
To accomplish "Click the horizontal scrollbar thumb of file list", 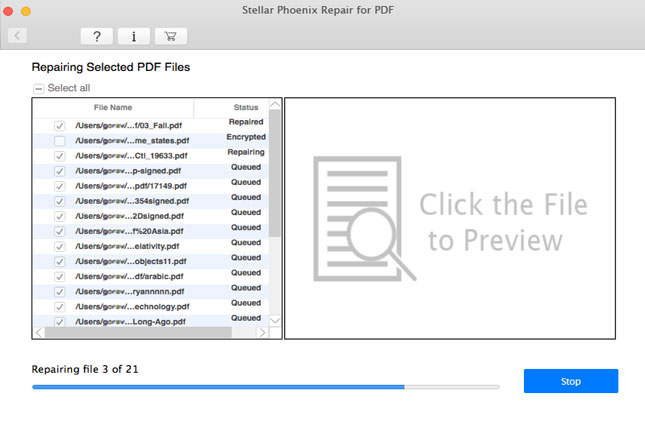I will pos(138,332).
